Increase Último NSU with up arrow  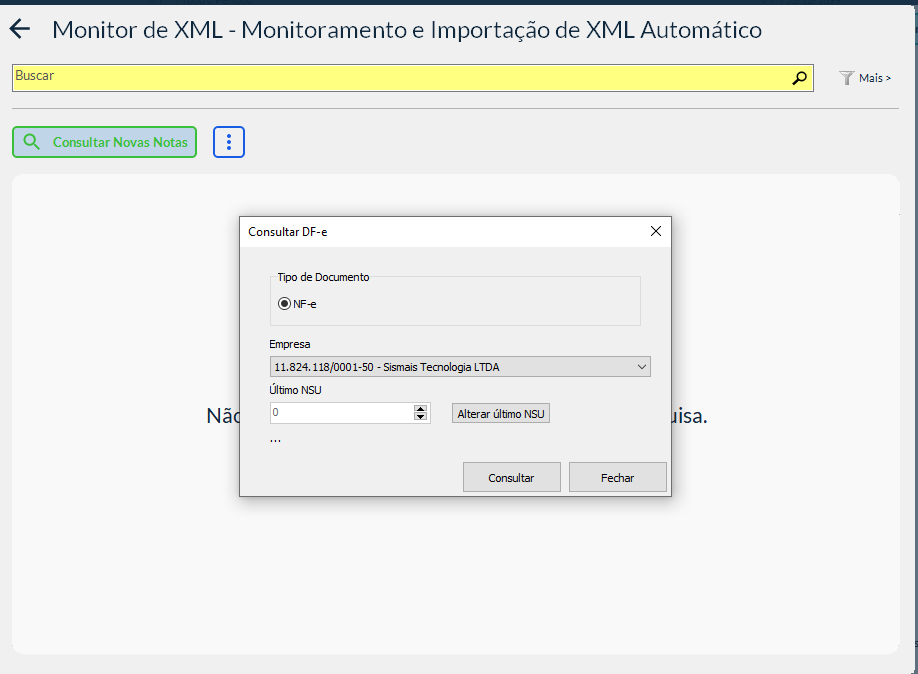click(x=421, y=409)
